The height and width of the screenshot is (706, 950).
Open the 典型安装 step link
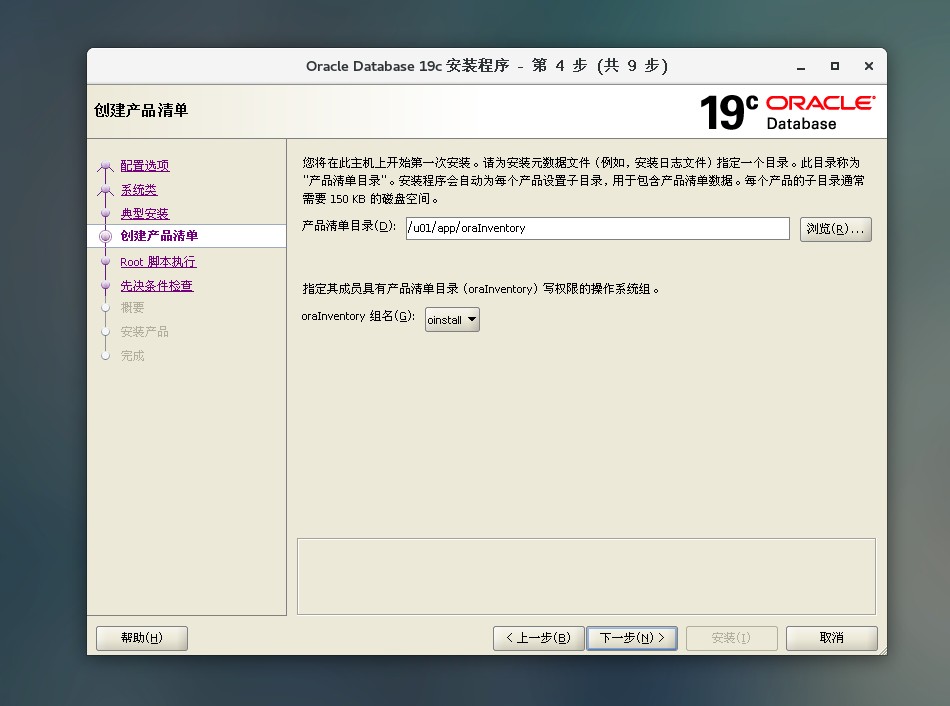145,213
